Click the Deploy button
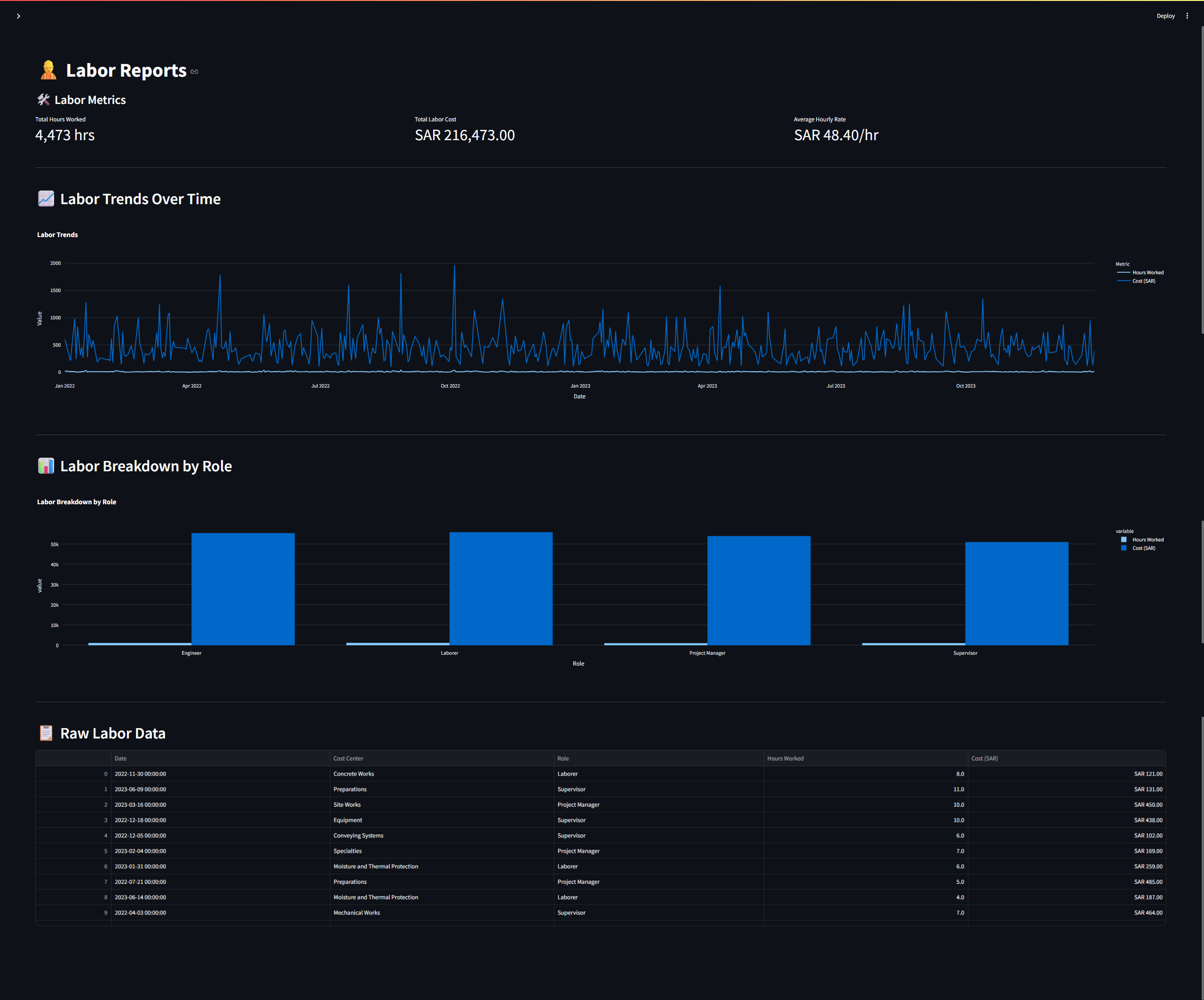This screenshot has height=1000, width=1204. (1165, 16)
